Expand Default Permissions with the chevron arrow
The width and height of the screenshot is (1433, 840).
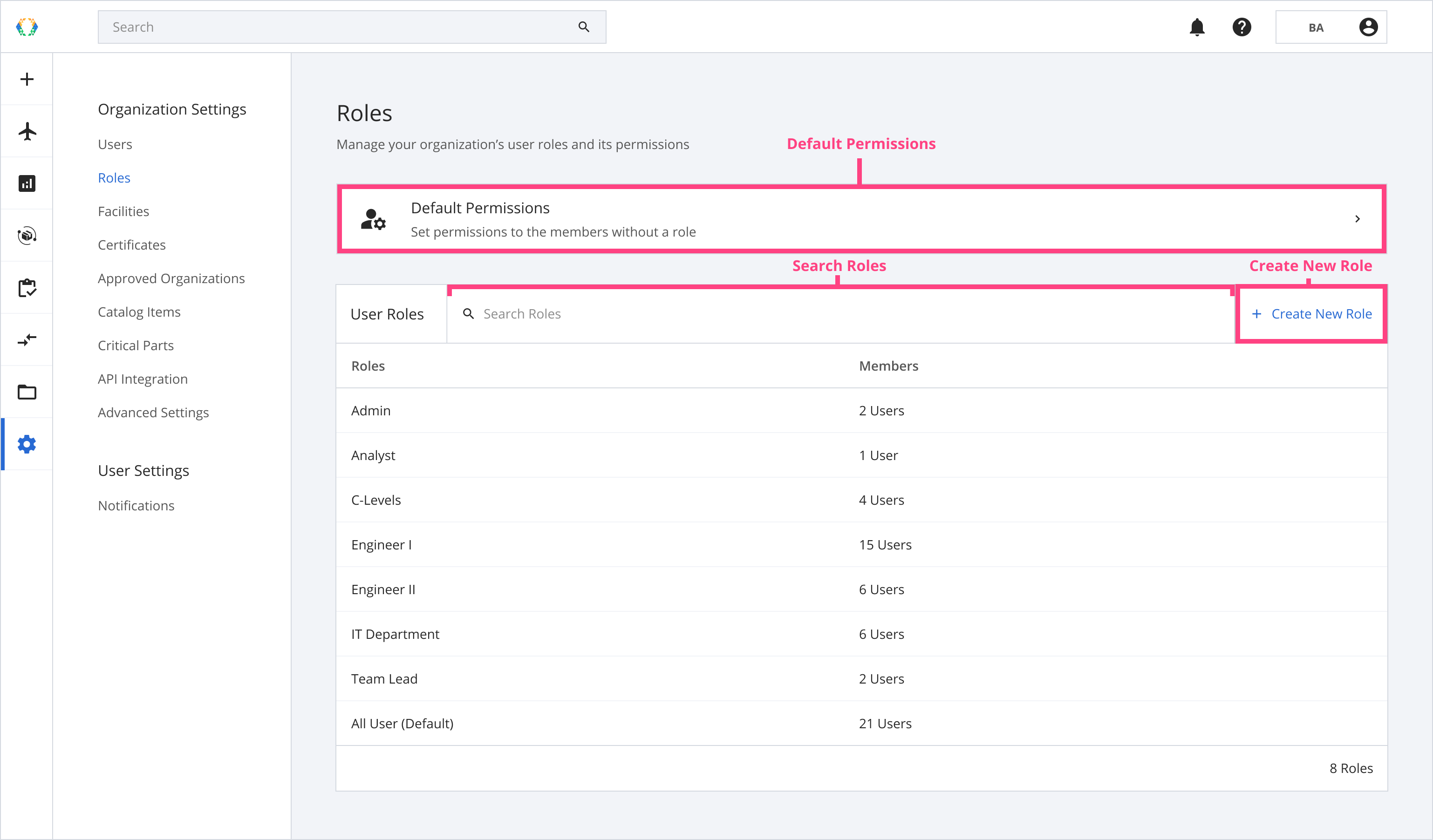pos(1358,219)
